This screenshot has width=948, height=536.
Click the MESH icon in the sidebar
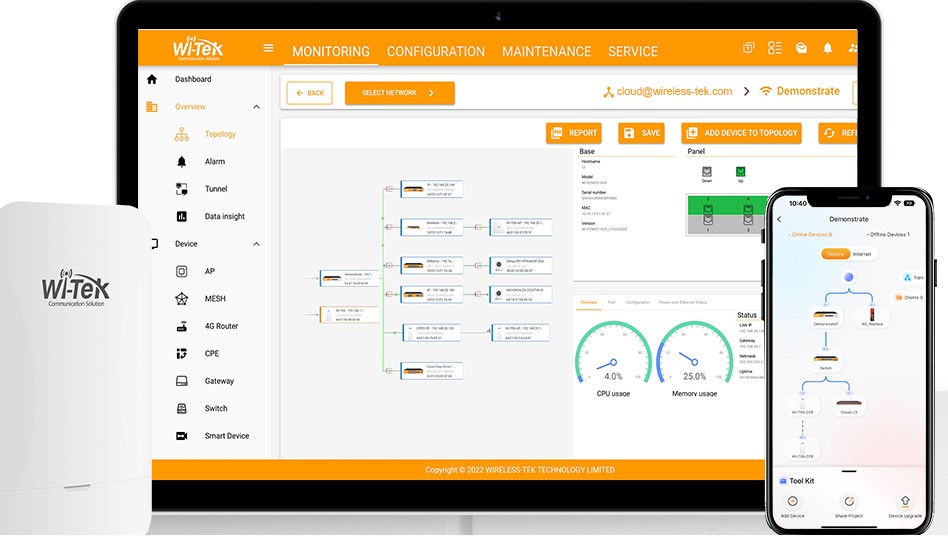point(181,299)
